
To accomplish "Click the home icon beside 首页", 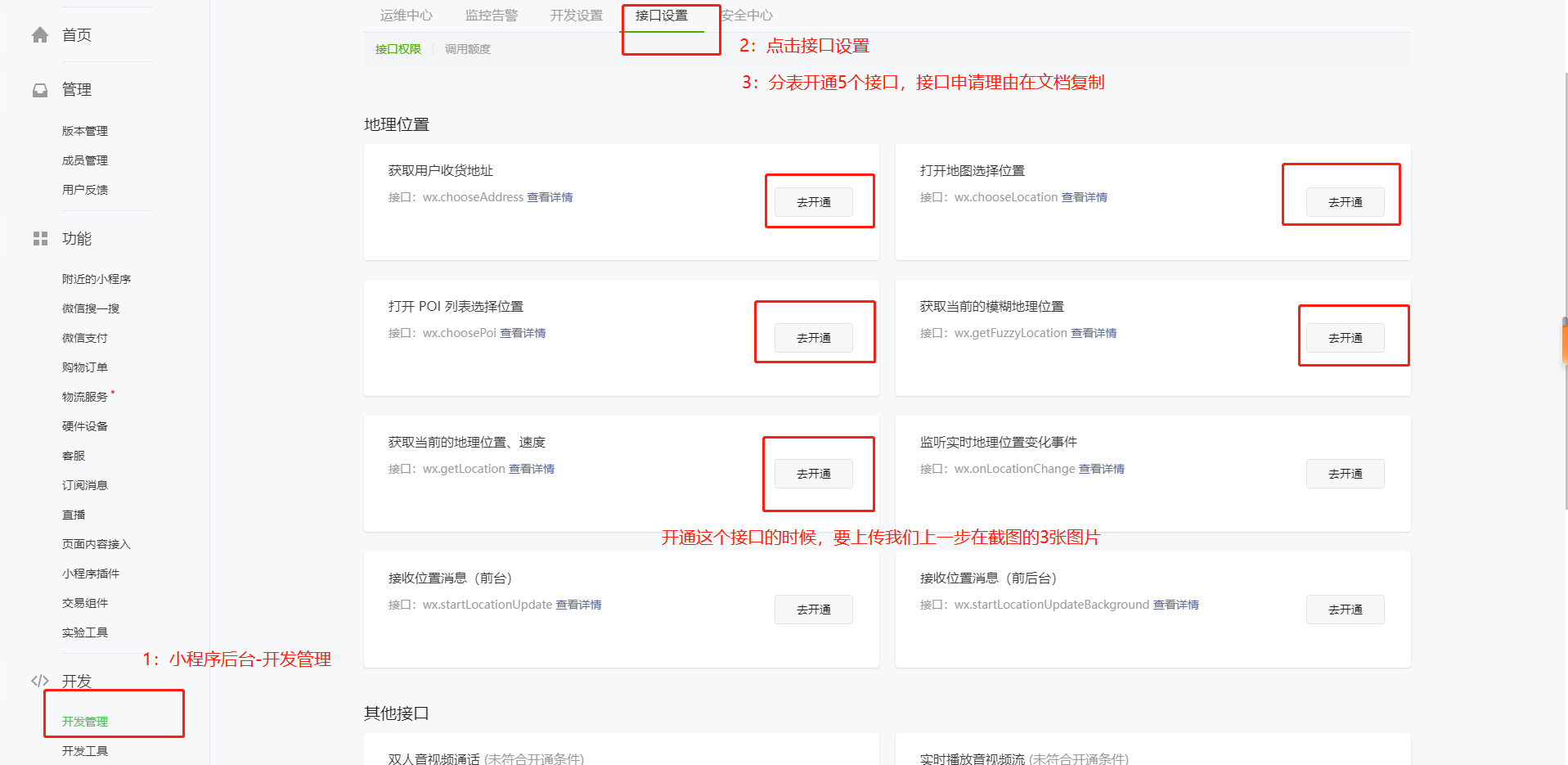I will pos(40,35).
